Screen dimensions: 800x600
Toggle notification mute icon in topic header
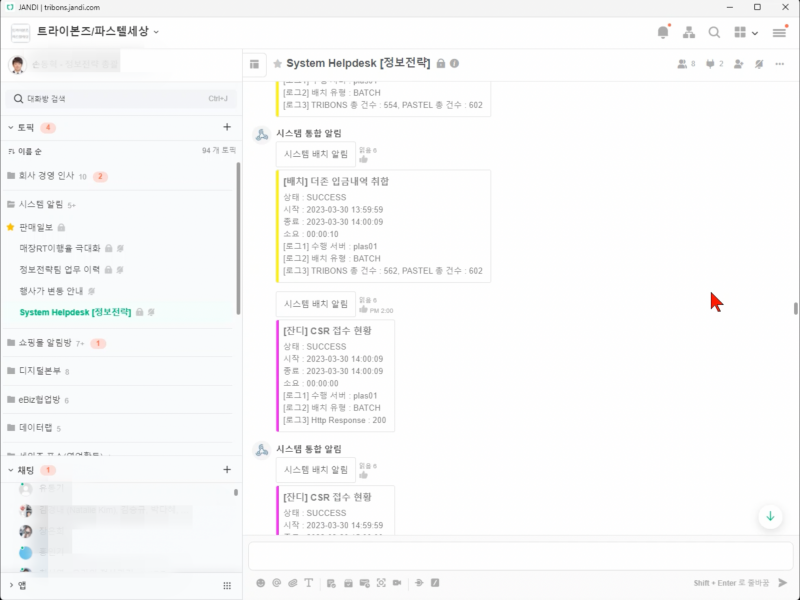pyautogui.click(x=759, y=63)
